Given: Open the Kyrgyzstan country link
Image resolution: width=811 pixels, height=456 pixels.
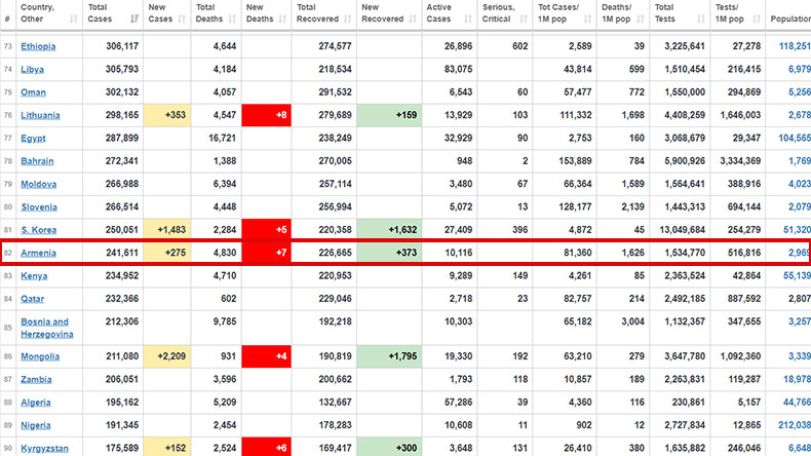Looking at the screenshot, I should (x=44, y=448).
